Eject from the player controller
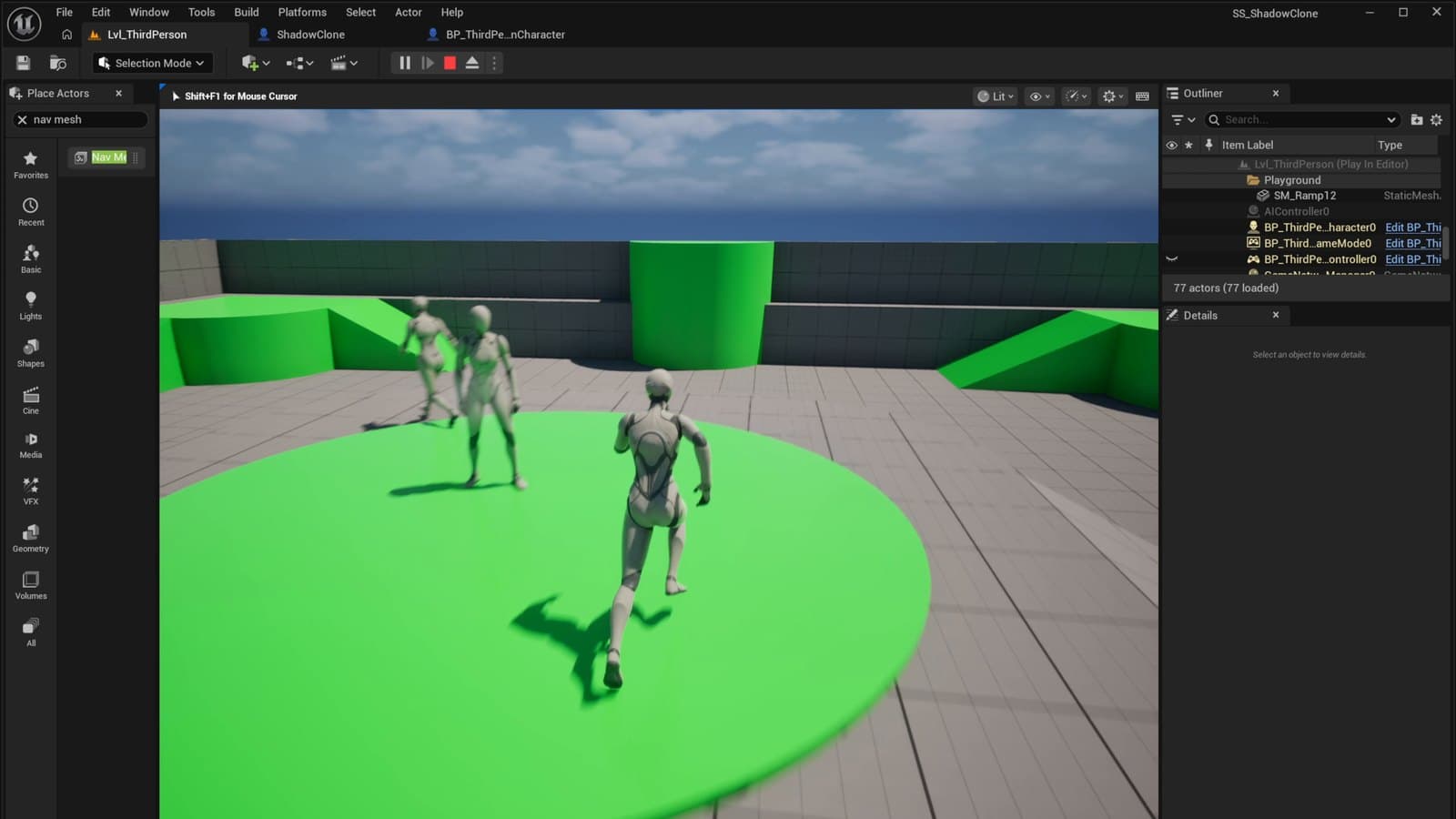 pos(472,63)
